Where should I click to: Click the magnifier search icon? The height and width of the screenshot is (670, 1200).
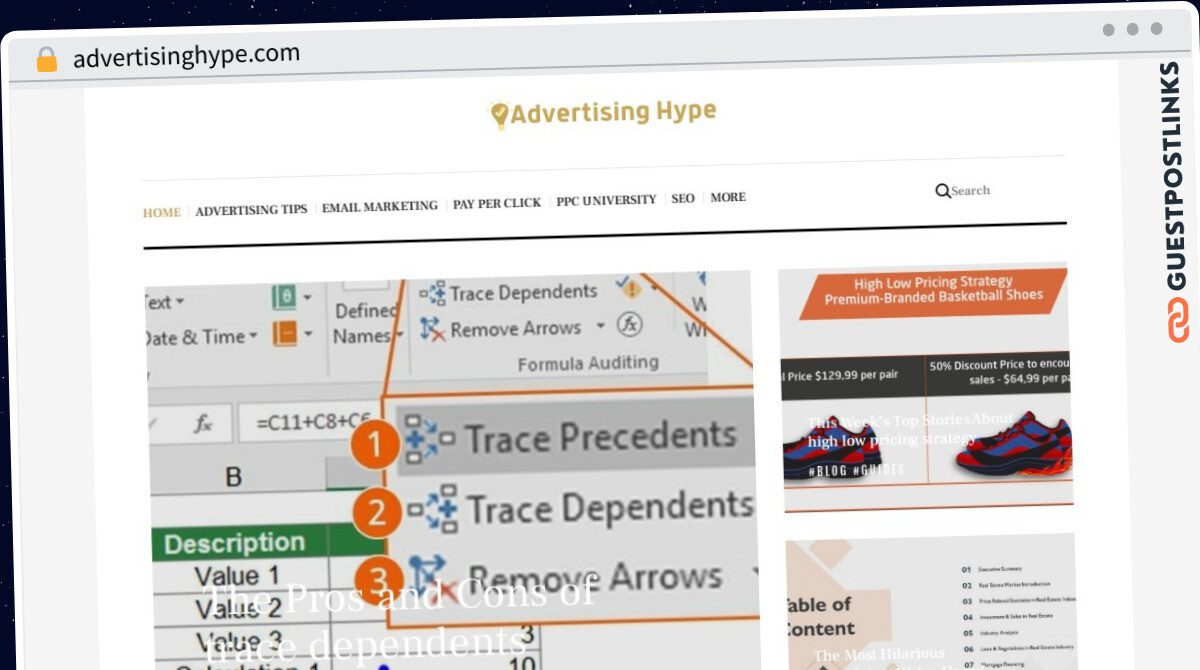[x=942, y=191]
